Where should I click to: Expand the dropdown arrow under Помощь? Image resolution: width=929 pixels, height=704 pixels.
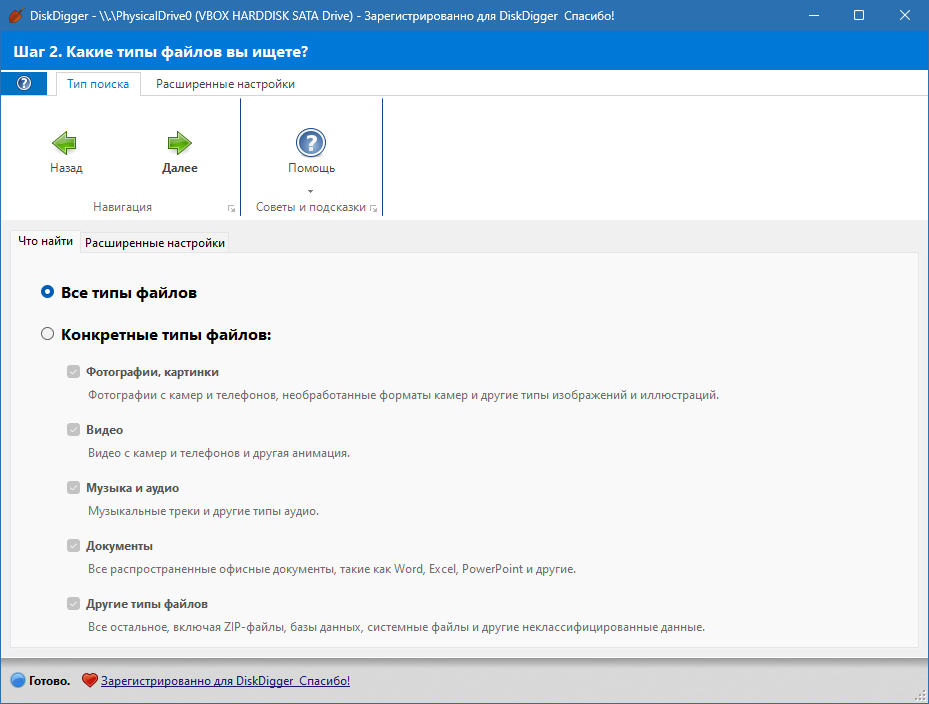click(310, 191)
